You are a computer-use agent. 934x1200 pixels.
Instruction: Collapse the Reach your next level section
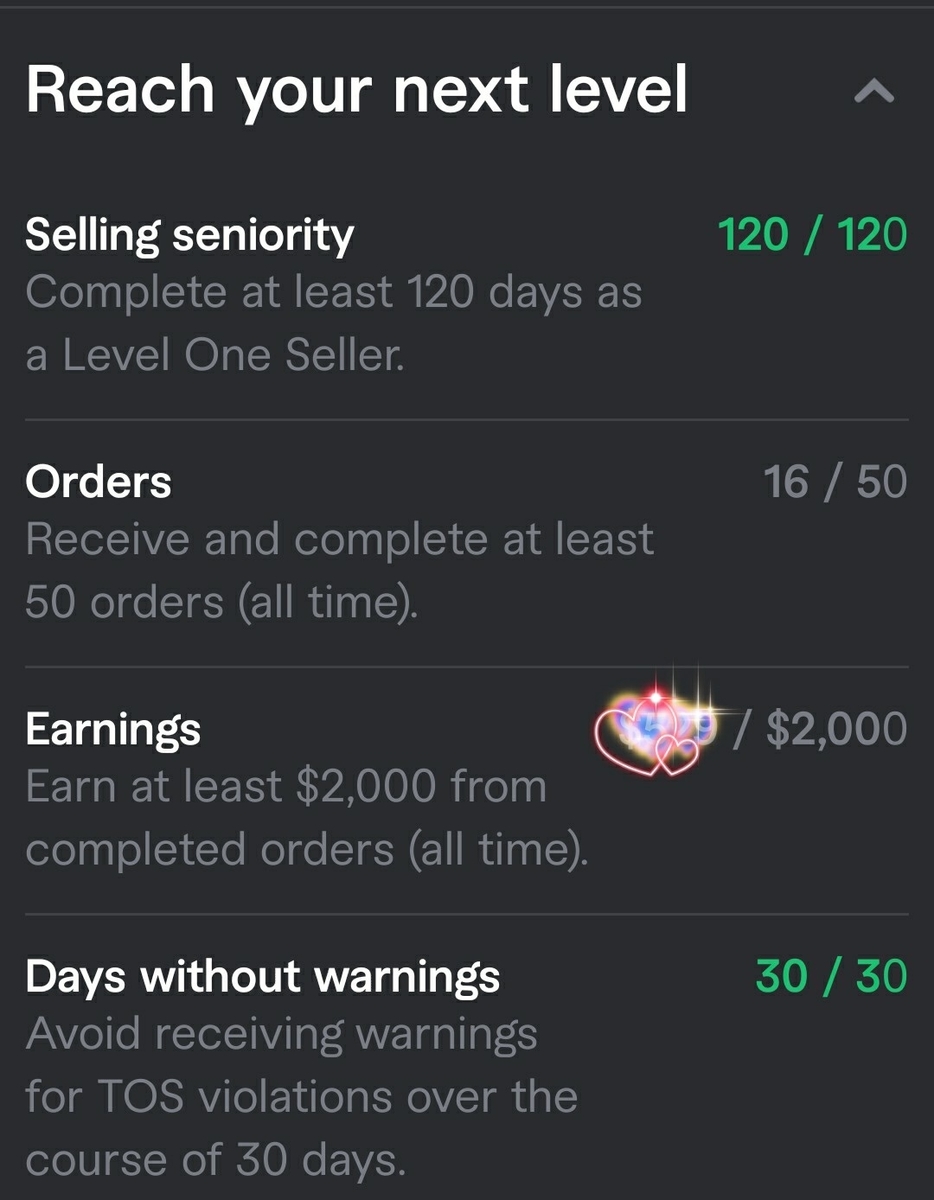[874, 92]
